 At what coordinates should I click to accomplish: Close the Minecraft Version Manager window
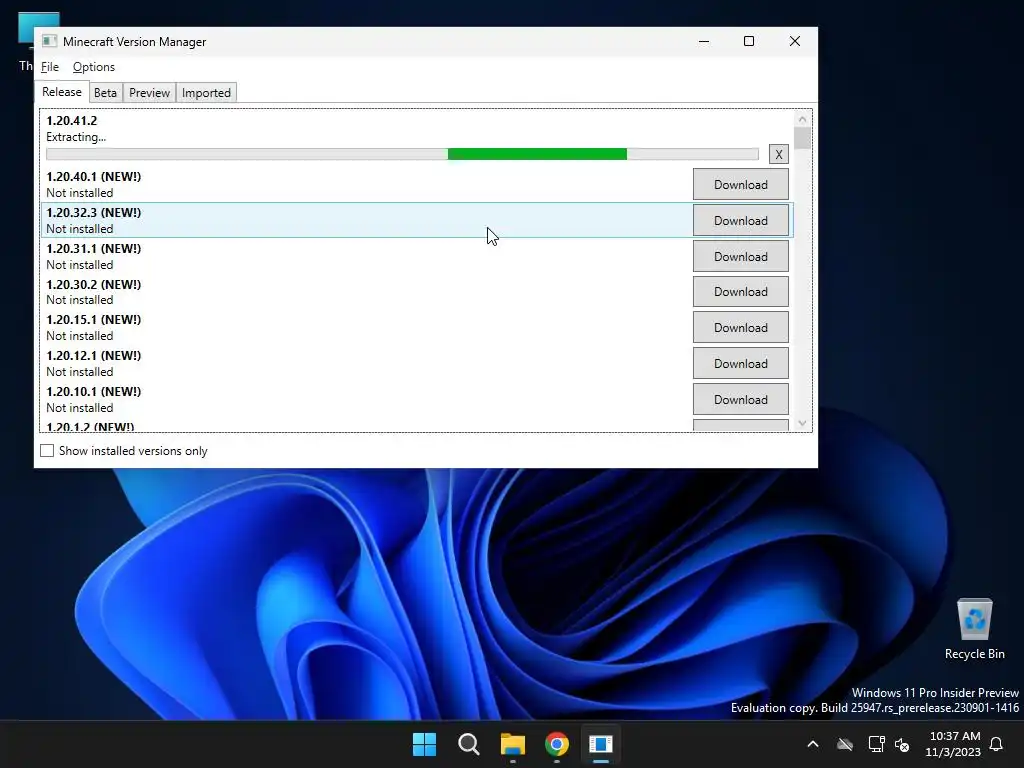[x=795, y=41]
